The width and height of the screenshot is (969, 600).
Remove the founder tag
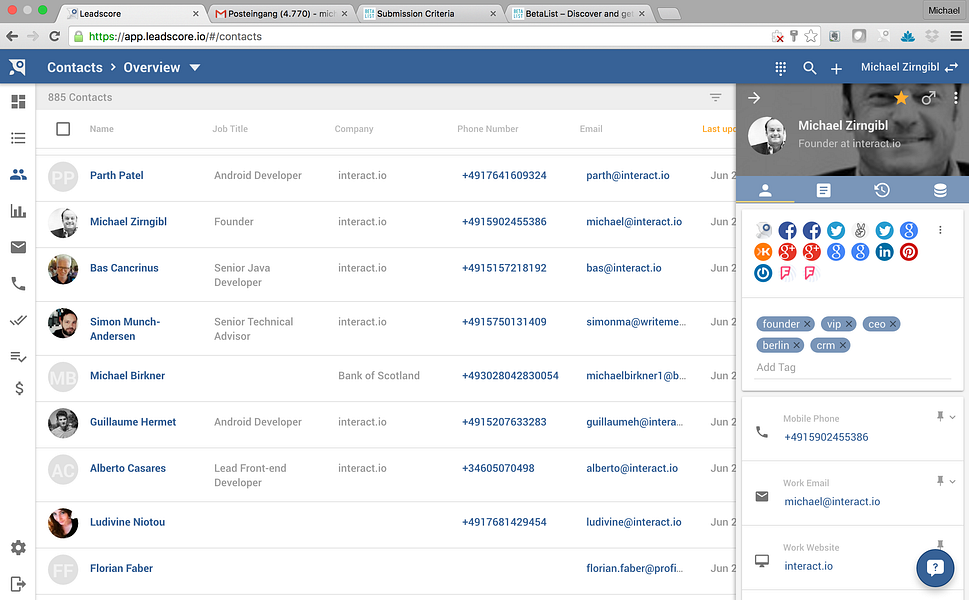(807, 324)
